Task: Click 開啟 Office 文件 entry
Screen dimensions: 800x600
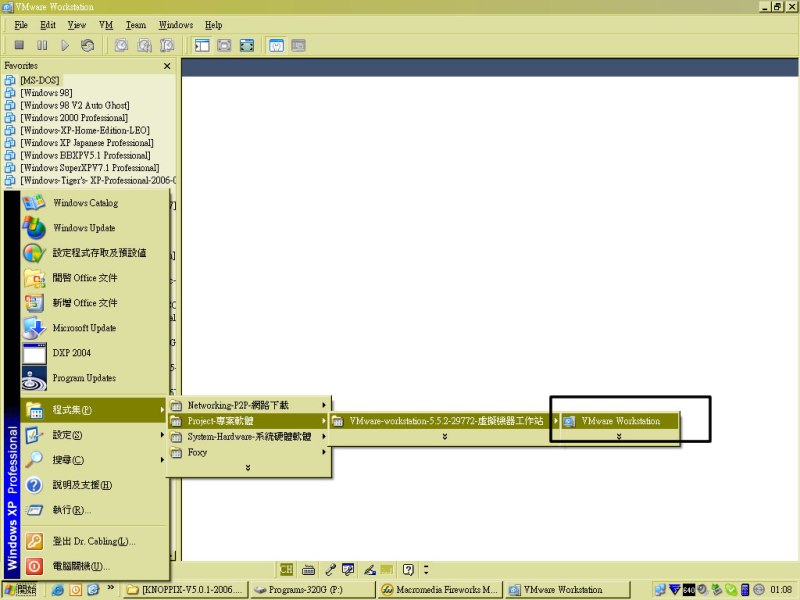Action: 95,278
